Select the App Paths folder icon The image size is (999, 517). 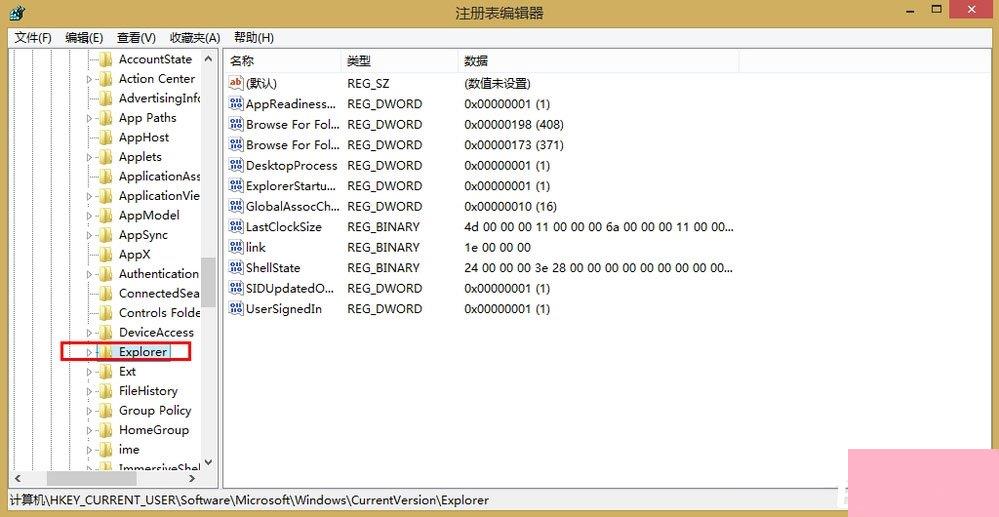[106, 118]
